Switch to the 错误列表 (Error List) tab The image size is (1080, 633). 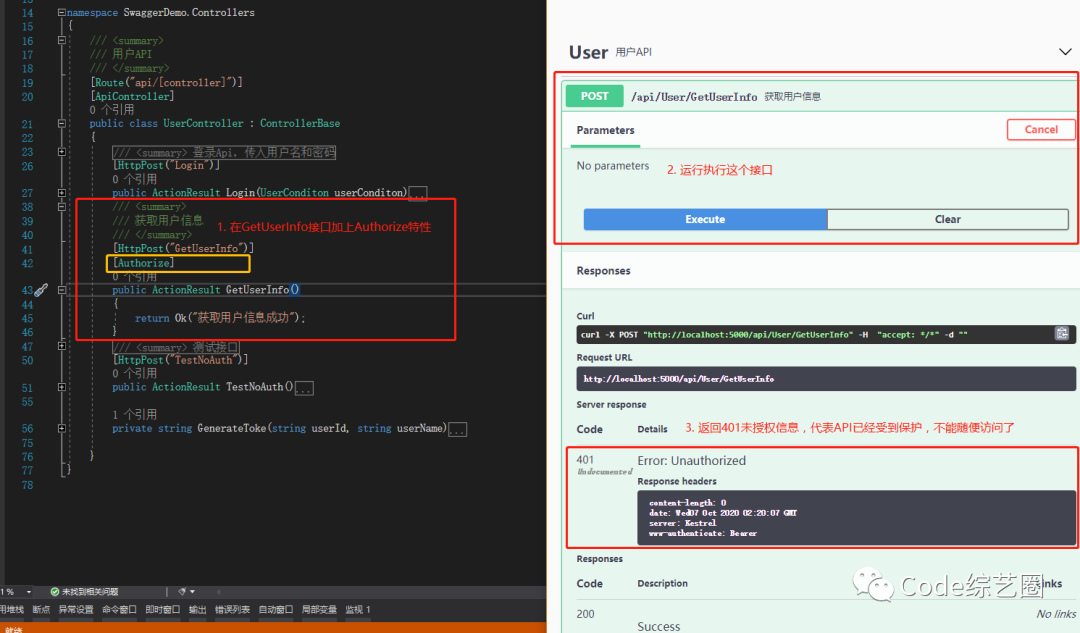(232, 610)
